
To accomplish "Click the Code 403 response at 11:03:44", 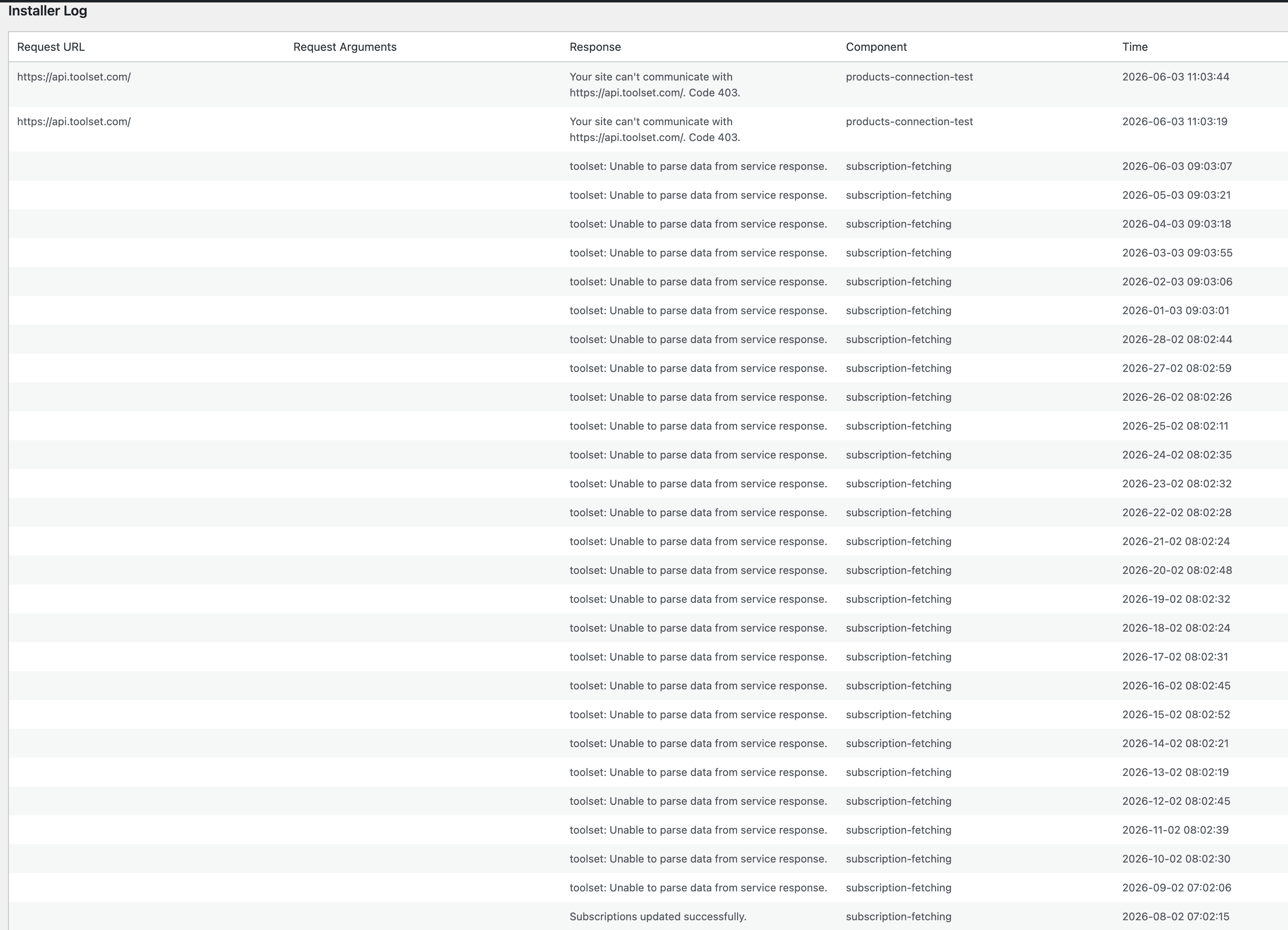I will click(654, 85).
